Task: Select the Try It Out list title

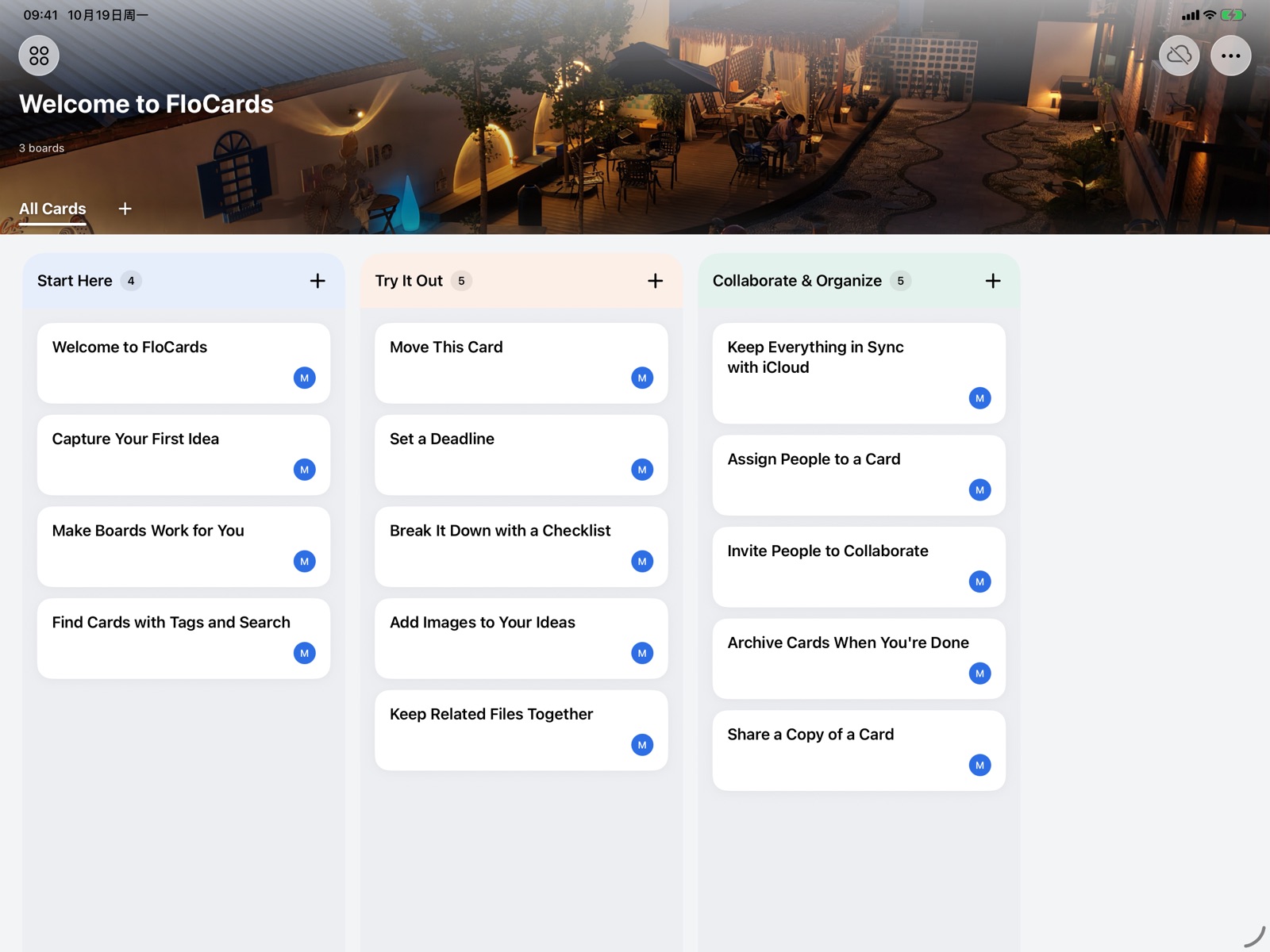Action: click(409, 281)
